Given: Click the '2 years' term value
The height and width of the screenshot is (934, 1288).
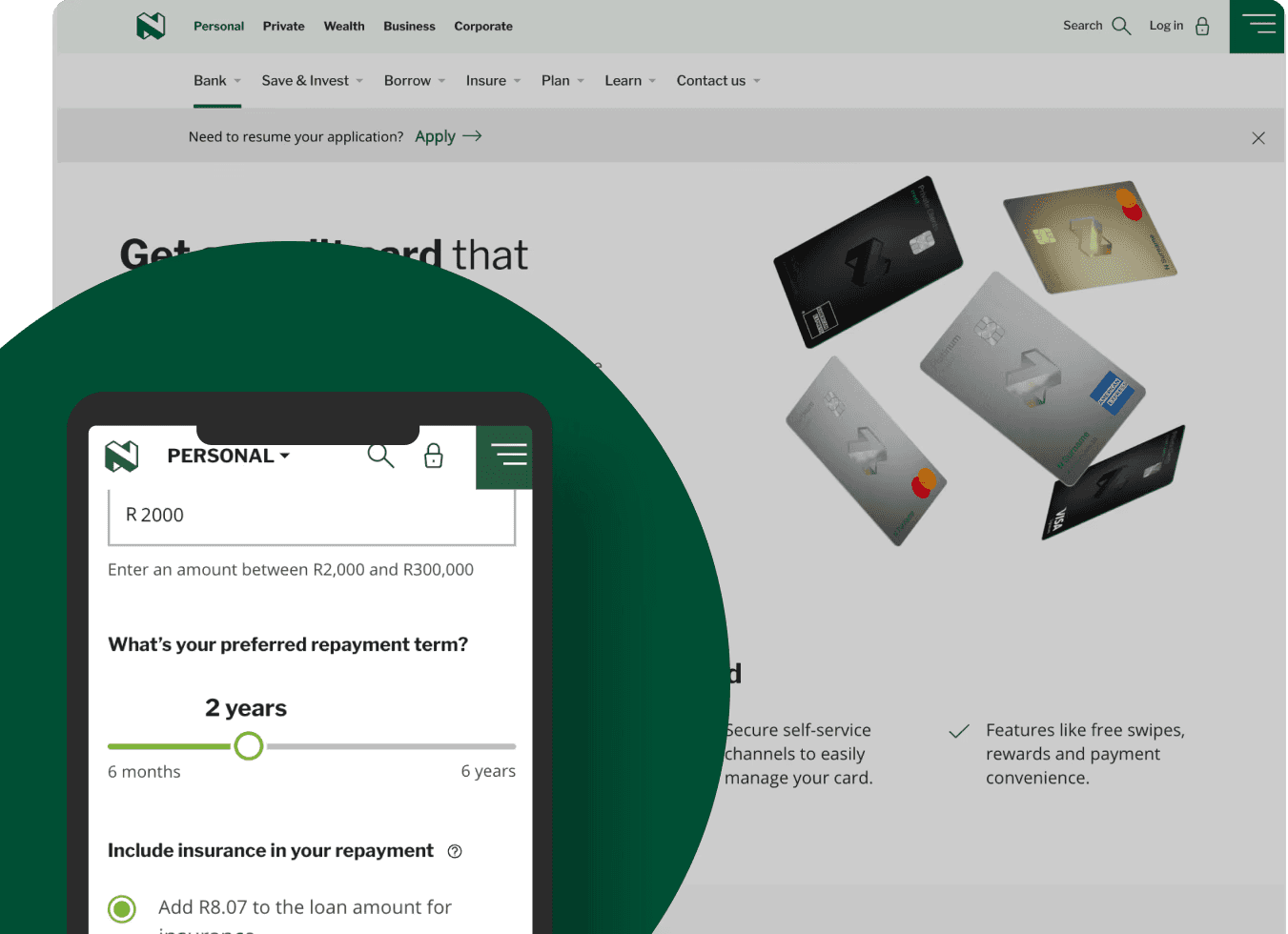Looking at the screenshot, I should 246,708.
